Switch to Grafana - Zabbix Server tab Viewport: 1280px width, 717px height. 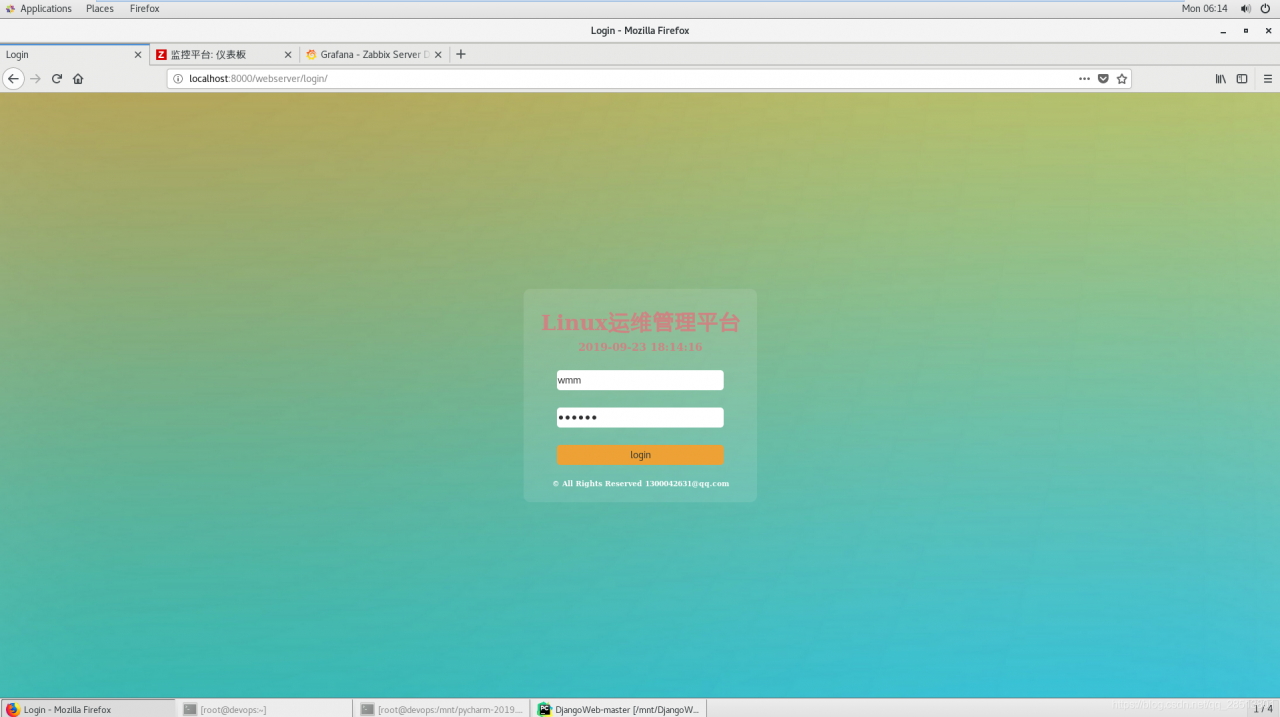[375, 54]
